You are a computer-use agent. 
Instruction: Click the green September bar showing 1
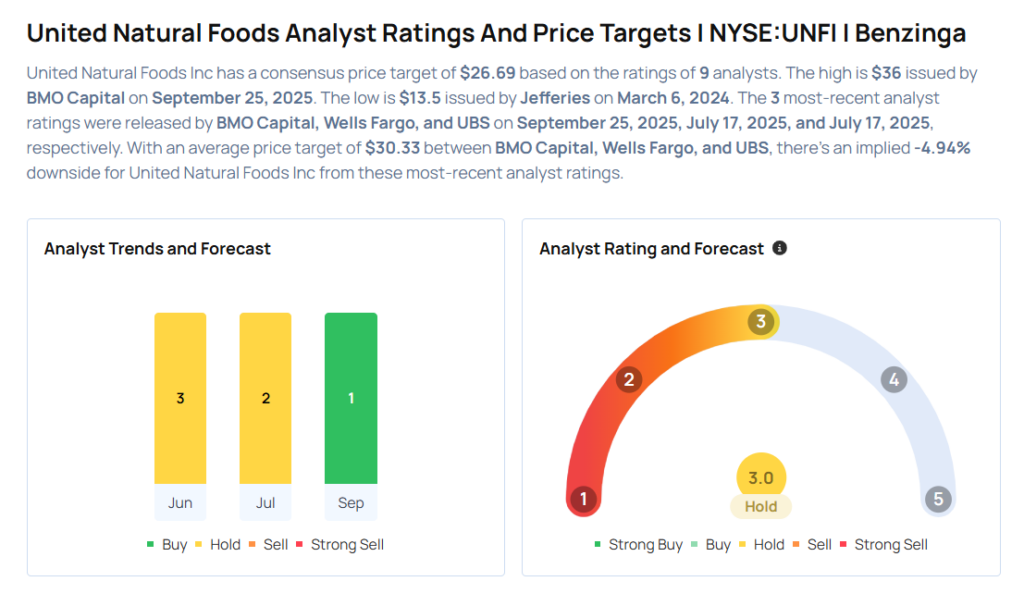coord(351,398)
